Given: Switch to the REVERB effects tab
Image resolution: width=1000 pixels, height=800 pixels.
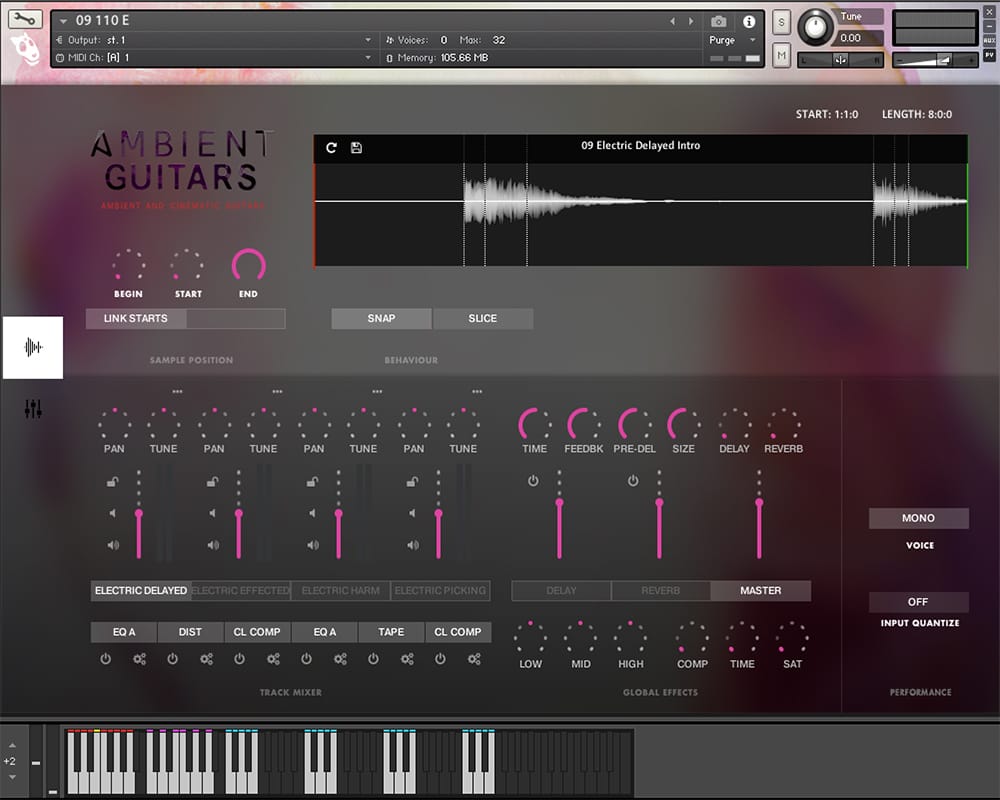Looking at the screenshot, I should [x=660, y=591].
